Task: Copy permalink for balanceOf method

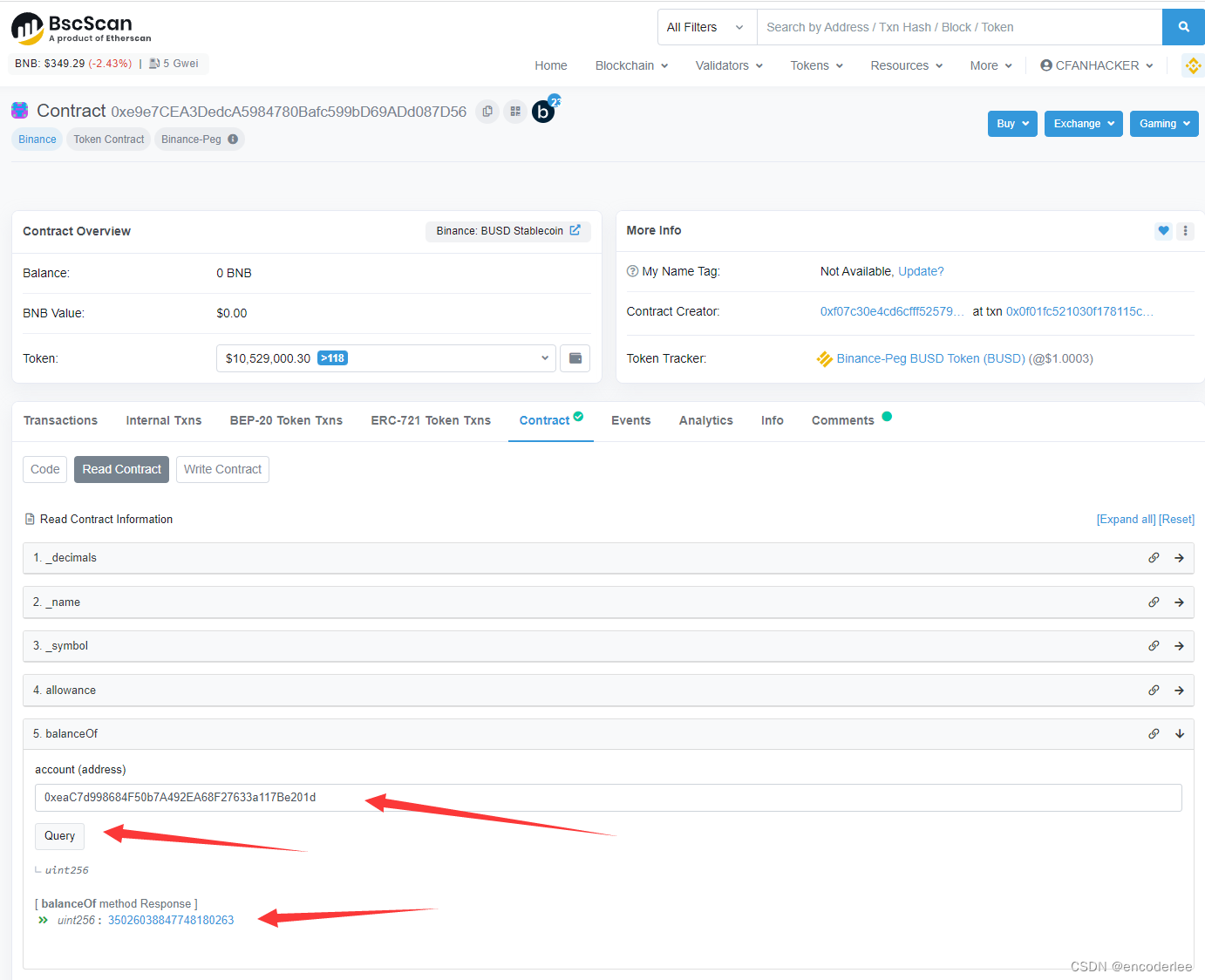Action: tap(1154, 734)
